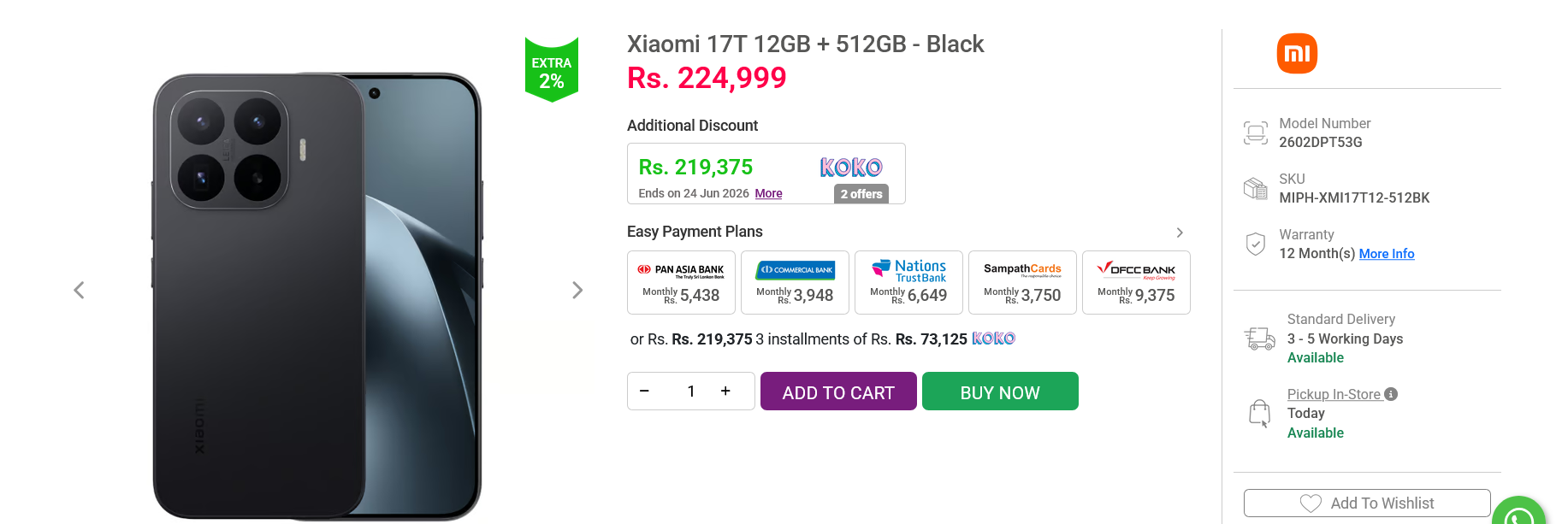
Task: Click the KOKO logo in discount box
Action: (x=851, y=168)
